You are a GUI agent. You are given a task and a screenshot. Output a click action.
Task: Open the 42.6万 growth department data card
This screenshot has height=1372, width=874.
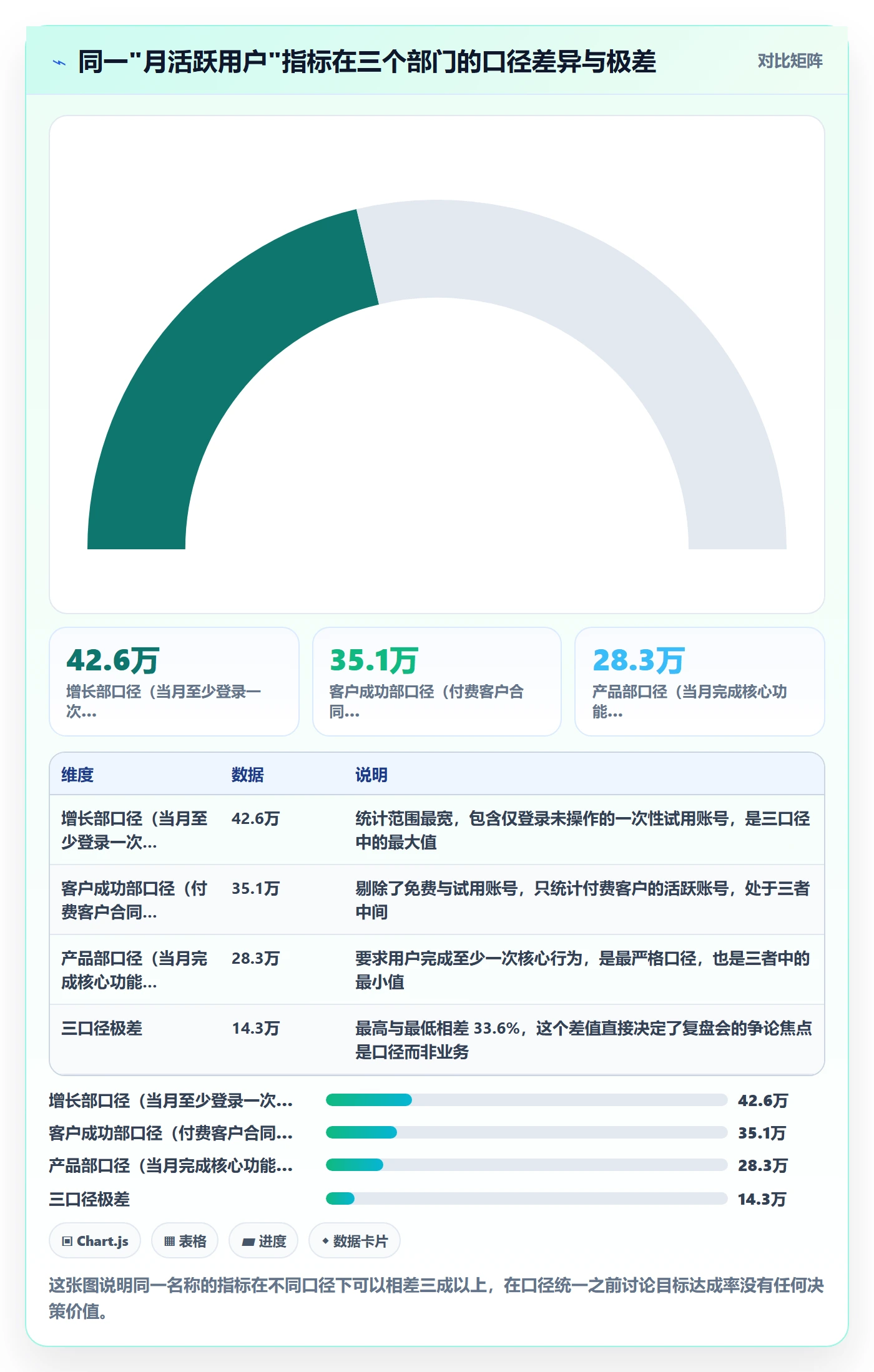(x=174, y=682)
